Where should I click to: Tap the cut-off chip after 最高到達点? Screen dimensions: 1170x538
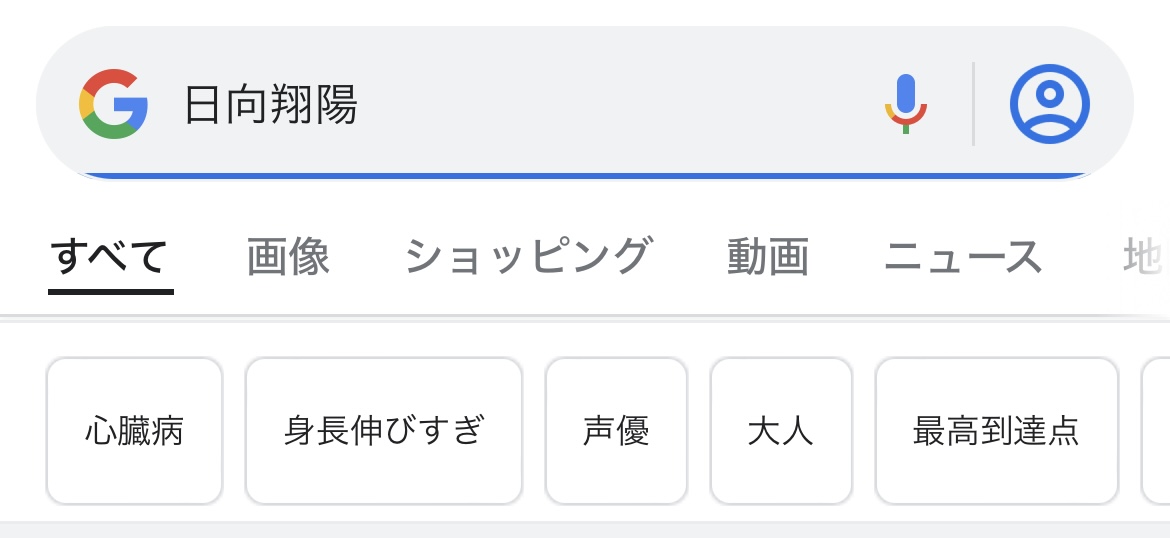[x=1156, y=431]
